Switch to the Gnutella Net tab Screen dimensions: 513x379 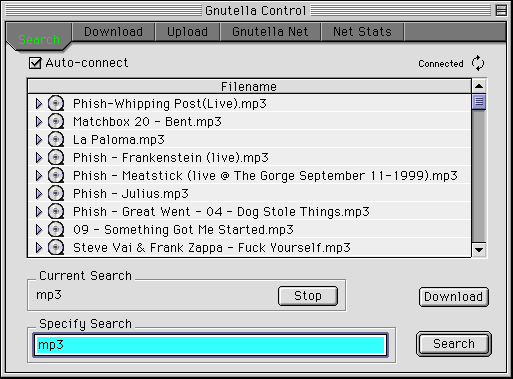tap(270, 32)
